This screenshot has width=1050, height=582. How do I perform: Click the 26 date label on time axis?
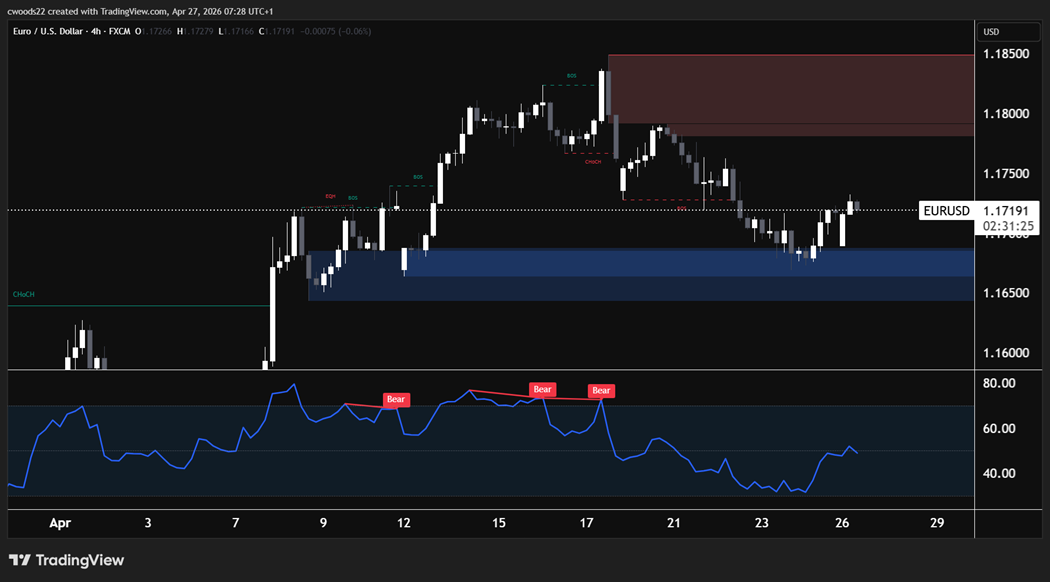(x=843, y=523)
